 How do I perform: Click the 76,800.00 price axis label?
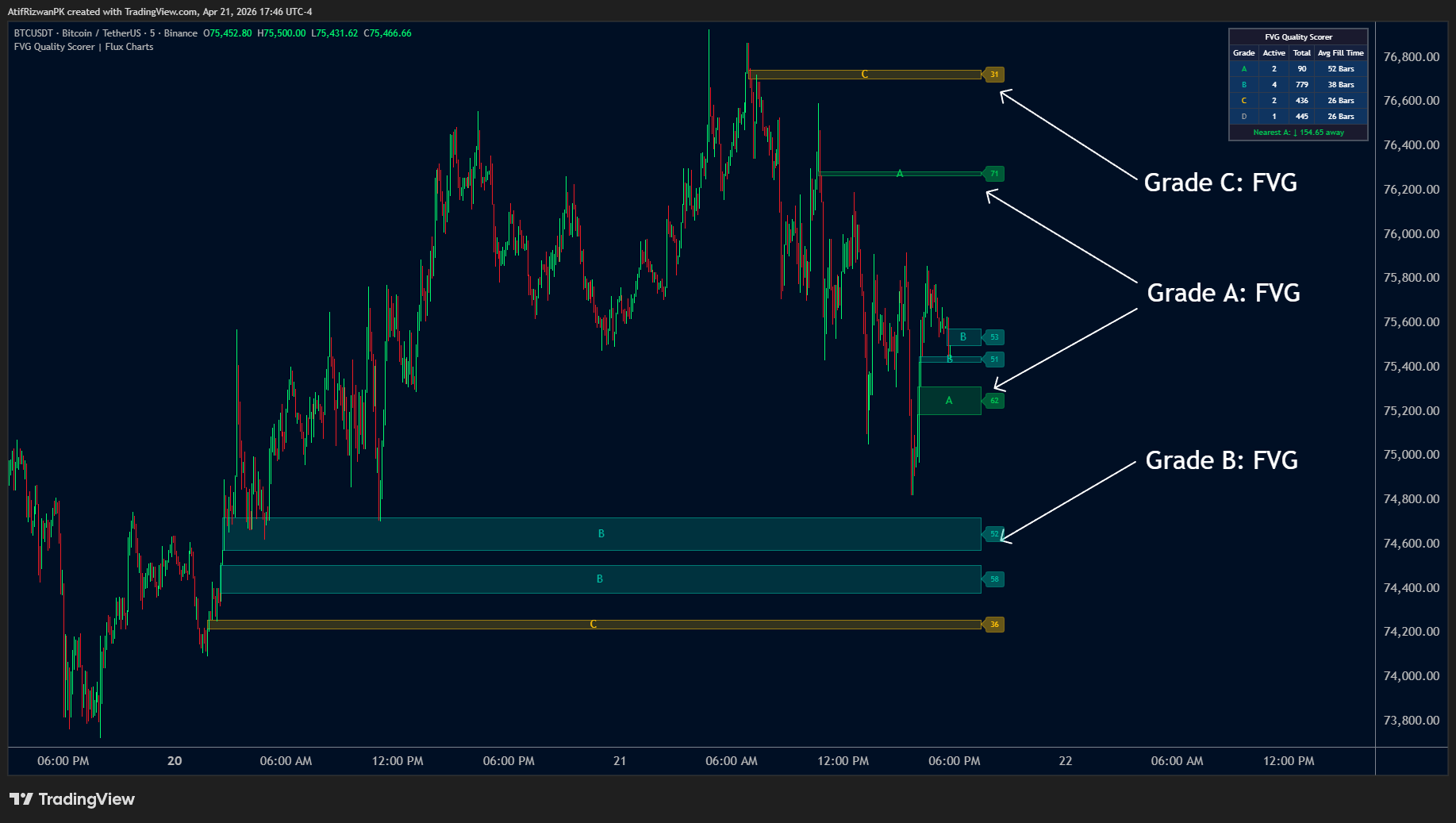point(1412,57)
